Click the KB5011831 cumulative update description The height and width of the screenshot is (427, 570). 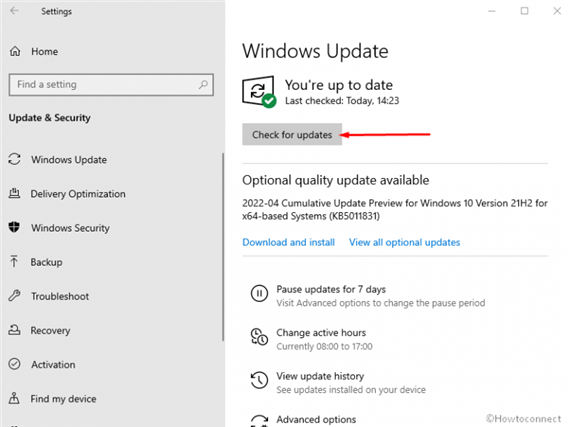395,210
